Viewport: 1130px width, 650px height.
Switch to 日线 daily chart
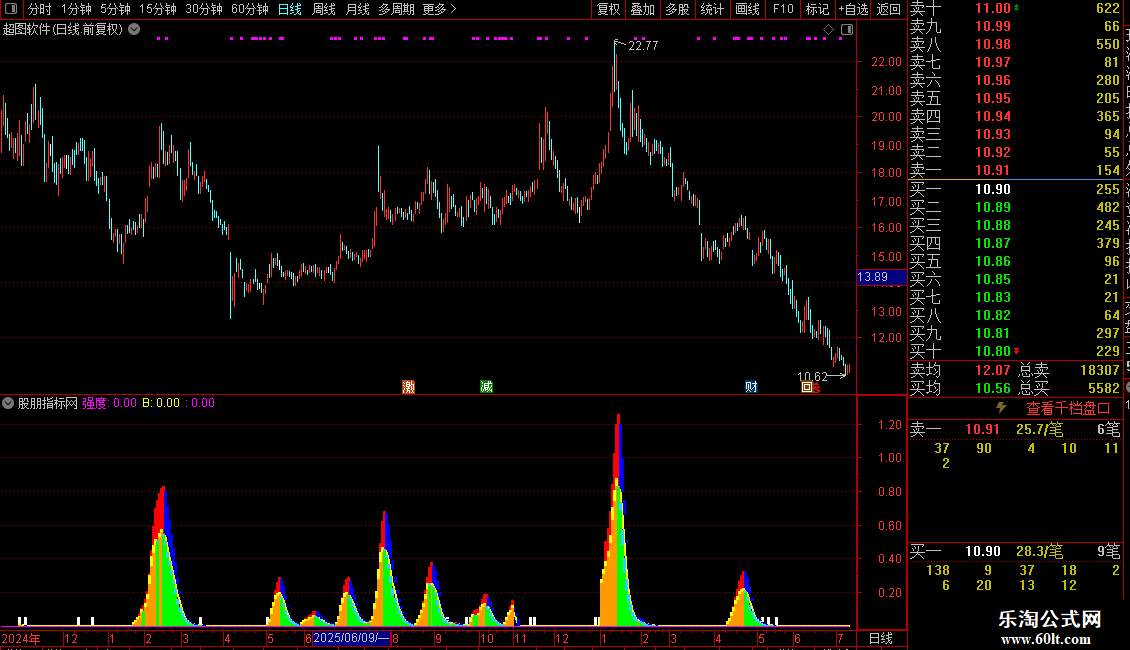[x=290, y=9]
